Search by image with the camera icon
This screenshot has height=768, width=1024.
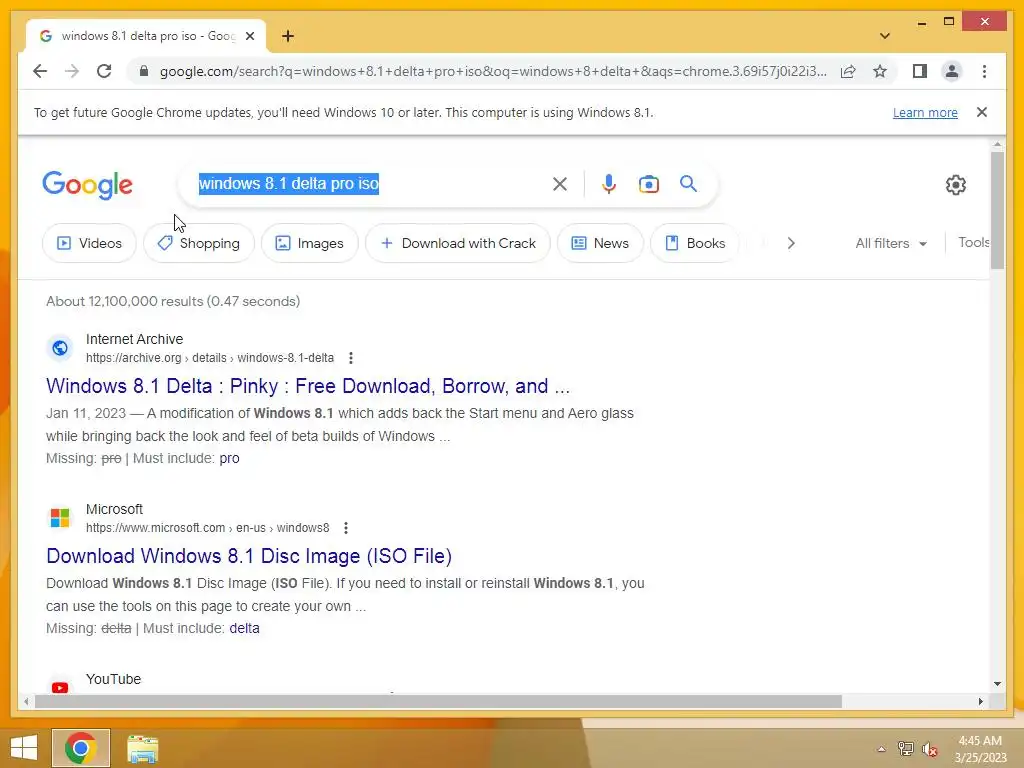(x=648, y=184)
